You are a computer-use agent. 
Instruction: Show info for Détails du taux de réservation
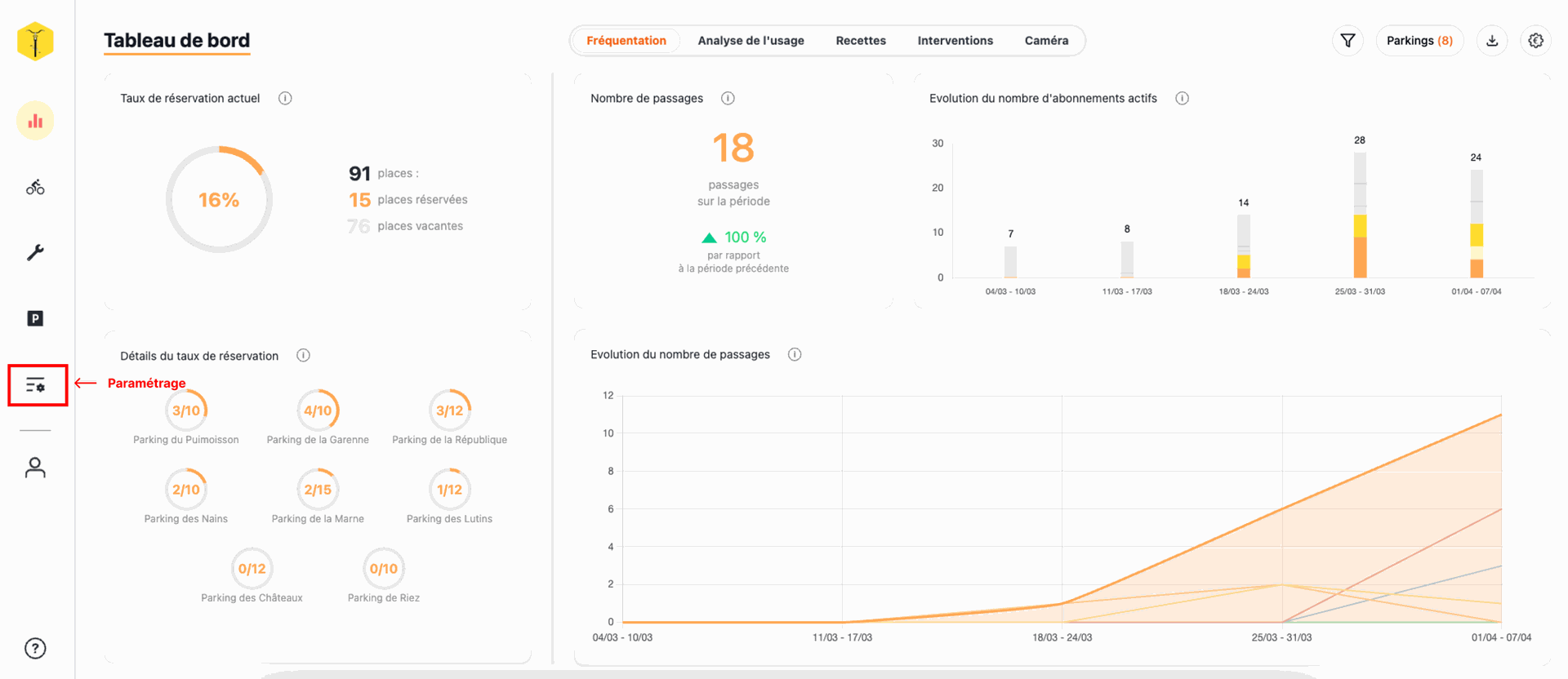click(x=303, y=355)
